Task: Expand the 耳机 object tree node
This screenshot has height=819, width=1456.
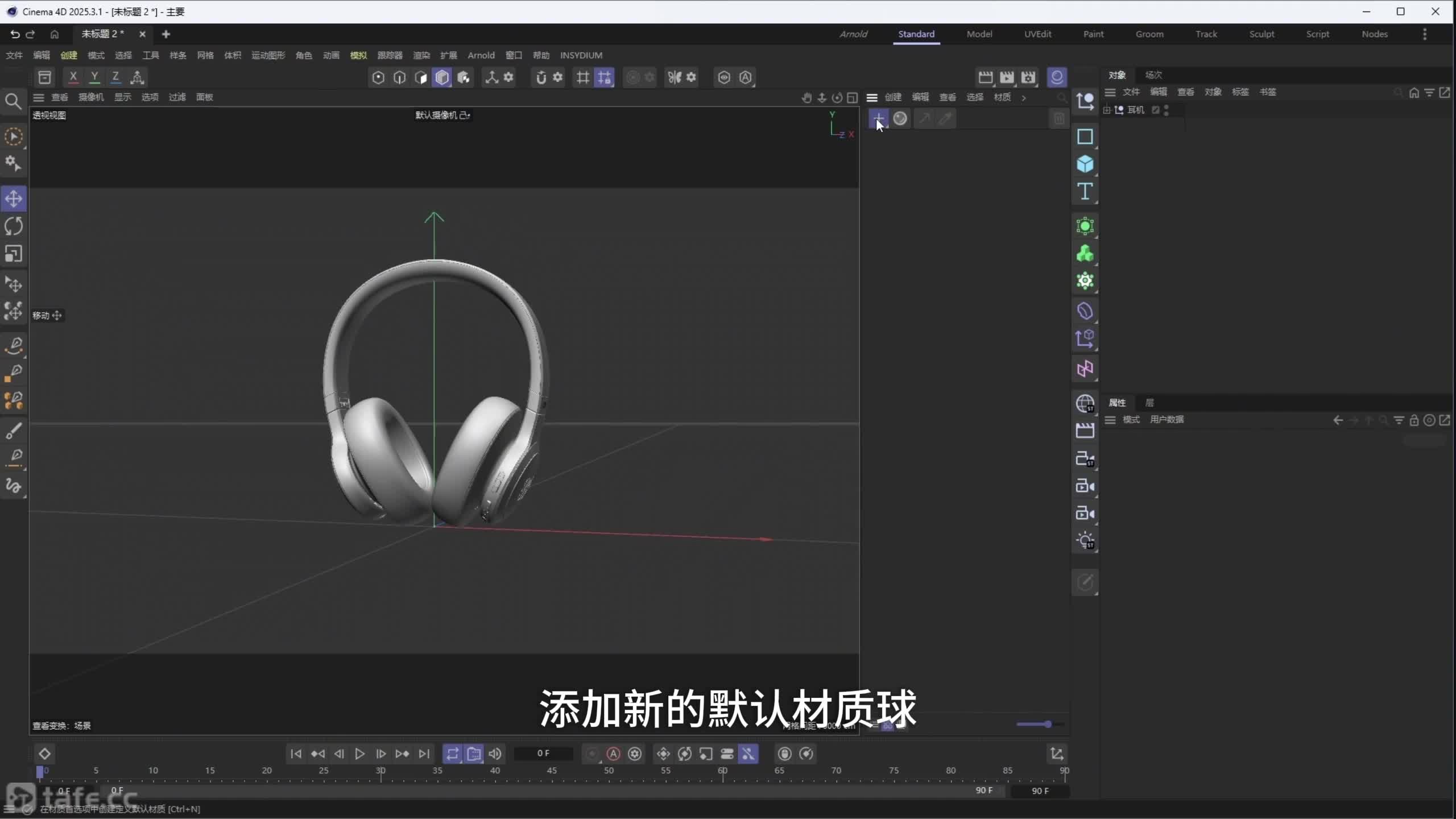Action: [x=1107, y=110]
